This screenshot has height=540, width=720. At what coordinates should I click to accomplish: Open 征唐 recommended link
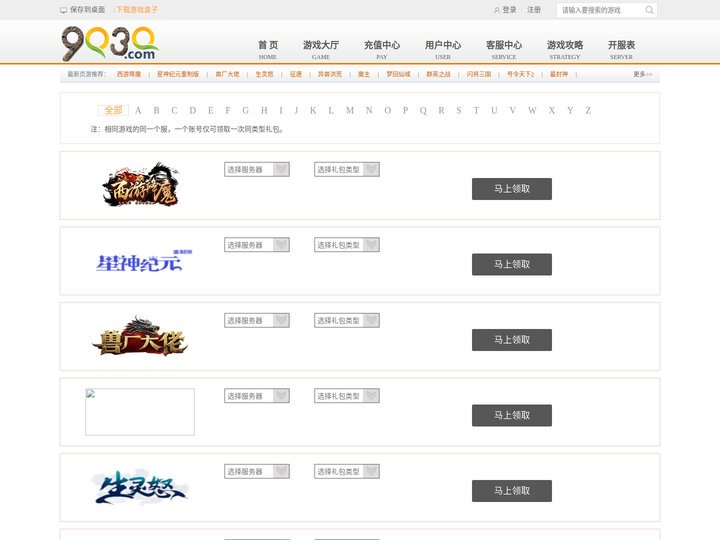(x=296, y=74)
